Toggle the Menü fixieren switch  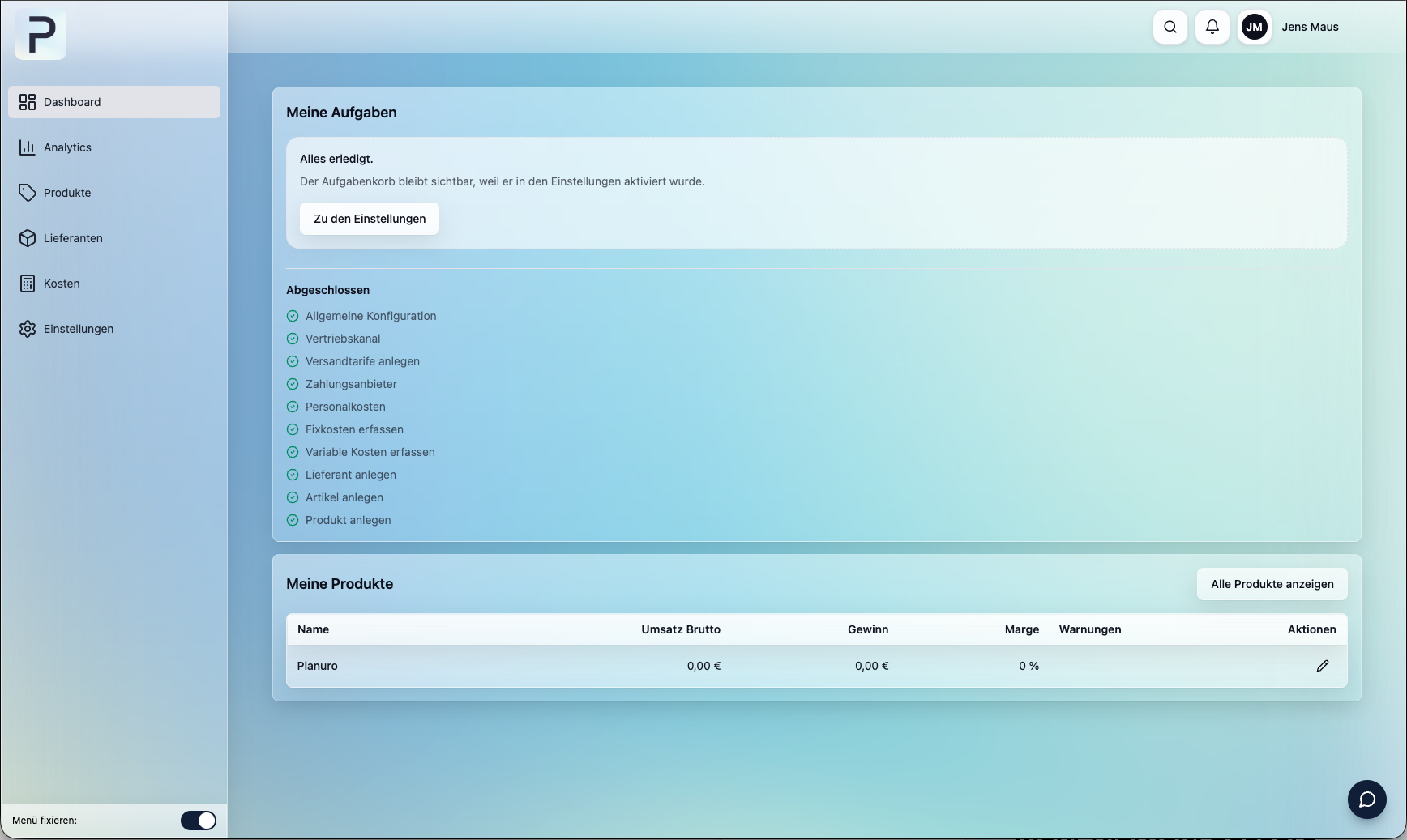point(198,821)
